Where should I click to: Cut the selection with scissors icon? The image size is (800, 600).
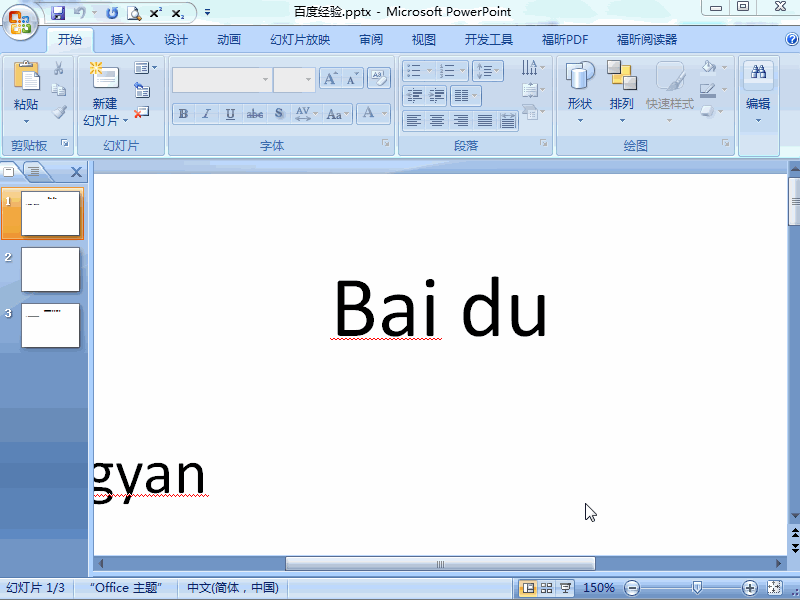pyautogui.click(x=59, y=68)
